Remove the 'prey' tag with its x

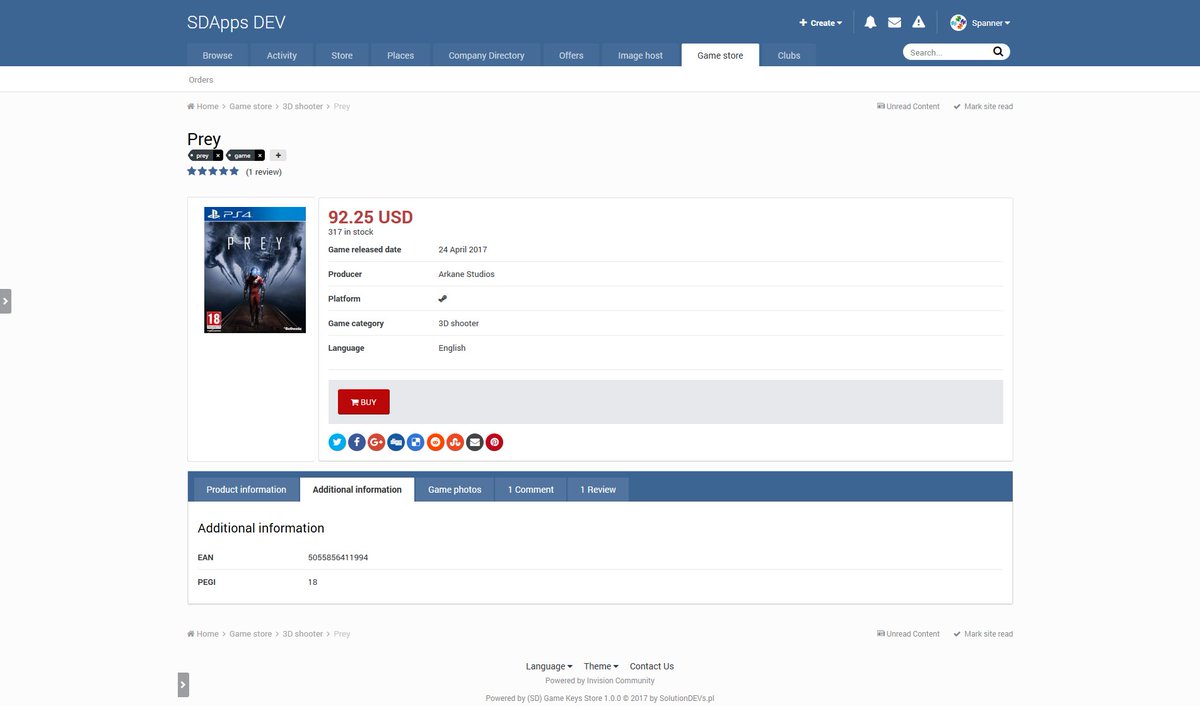pyautogui.click(x=218, y=156)
